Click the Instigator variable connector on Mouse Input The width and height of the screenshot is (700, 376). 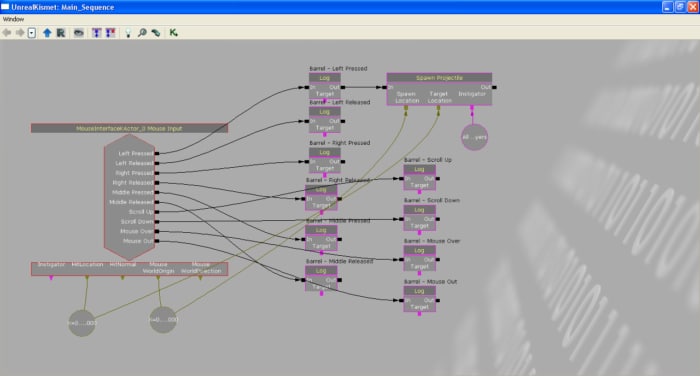[51, 278]
